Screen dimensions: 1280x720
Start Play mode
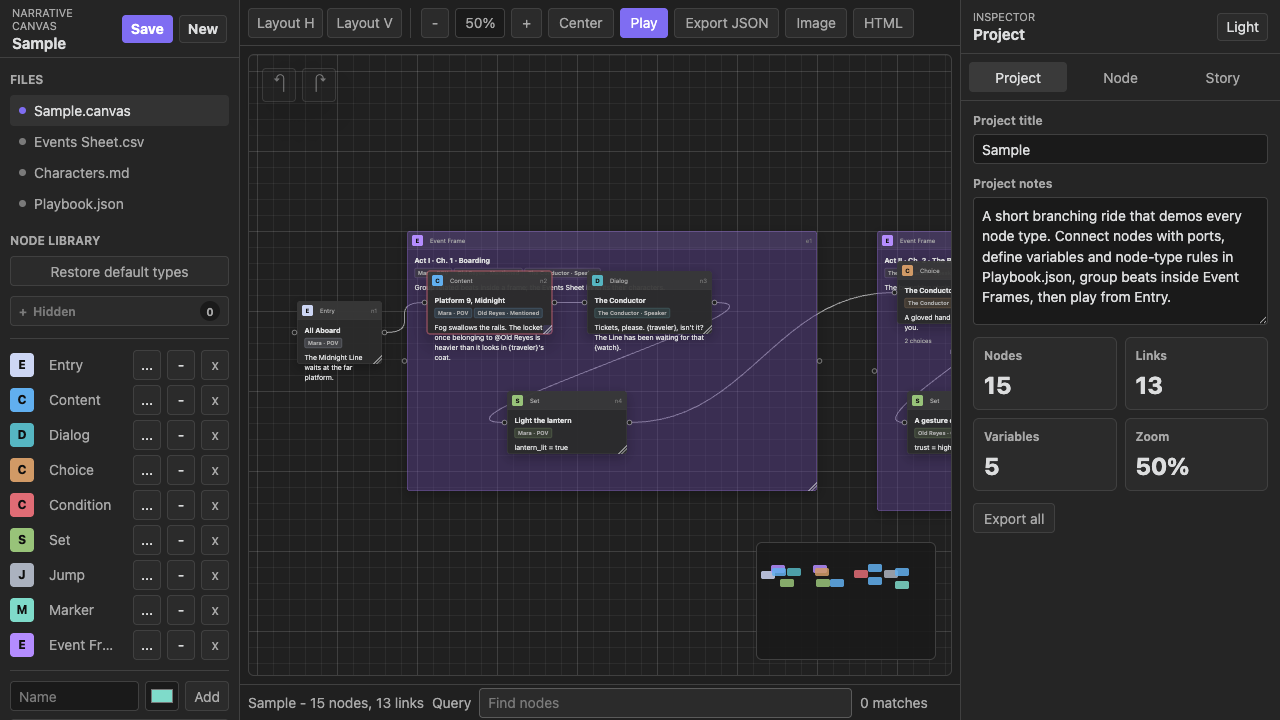click(x=644, y=23)
